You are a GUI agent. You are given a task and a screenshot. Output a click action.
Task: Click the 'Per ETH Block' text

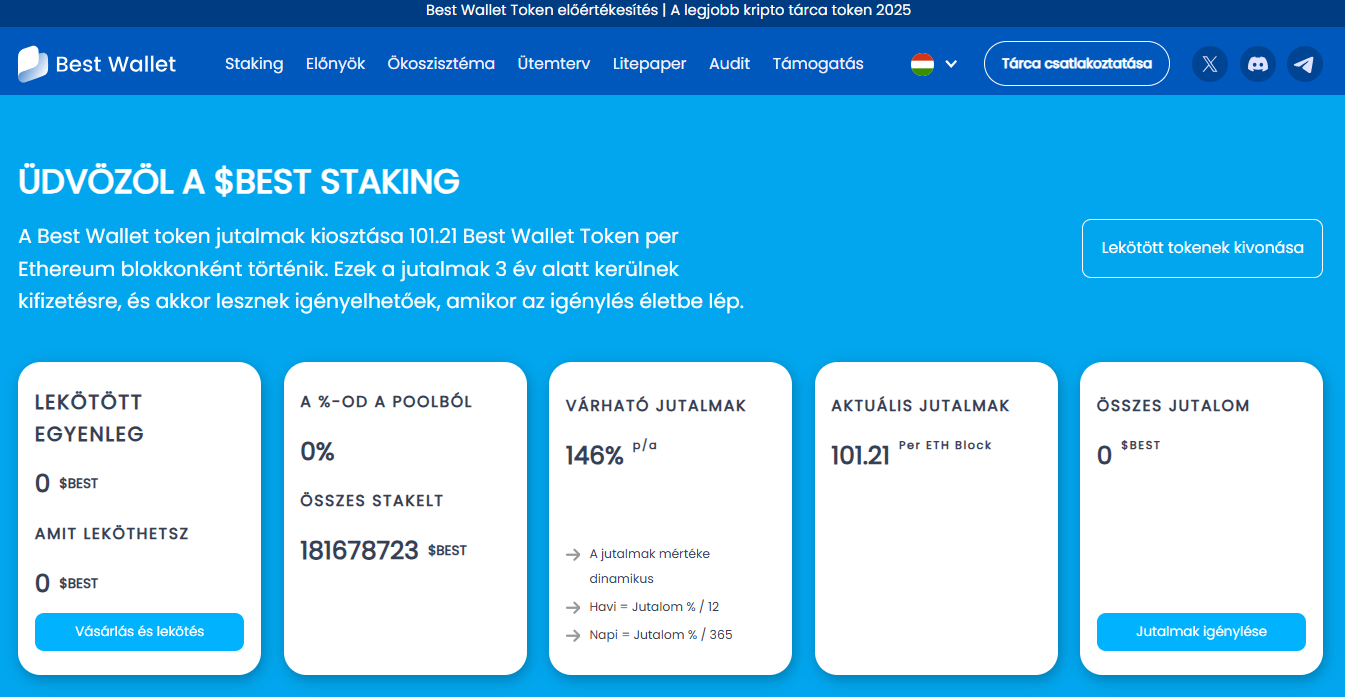[945, 445]
